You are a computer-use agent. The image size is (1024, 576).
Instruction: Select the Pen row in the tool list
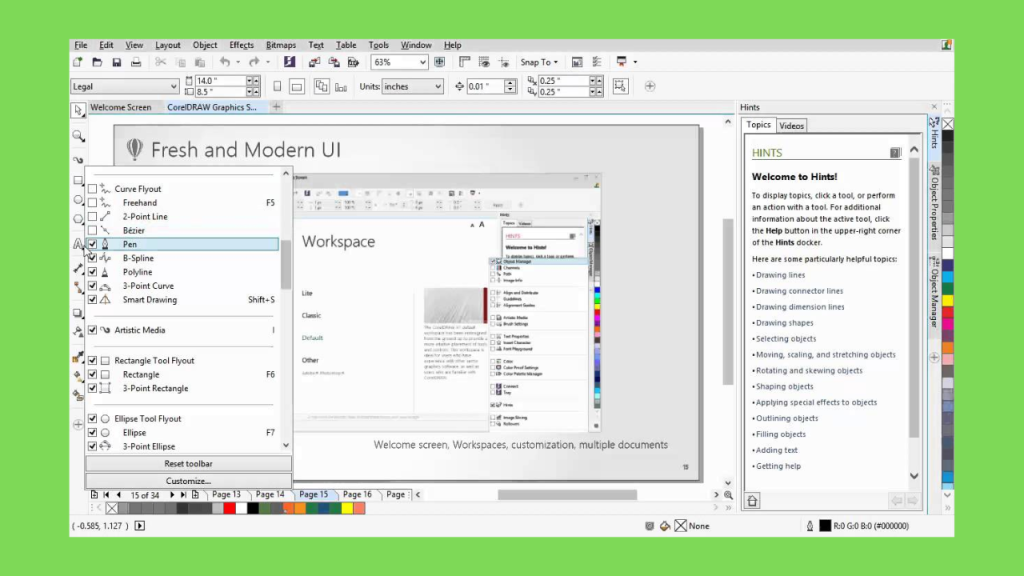click(x=182, y=244)
